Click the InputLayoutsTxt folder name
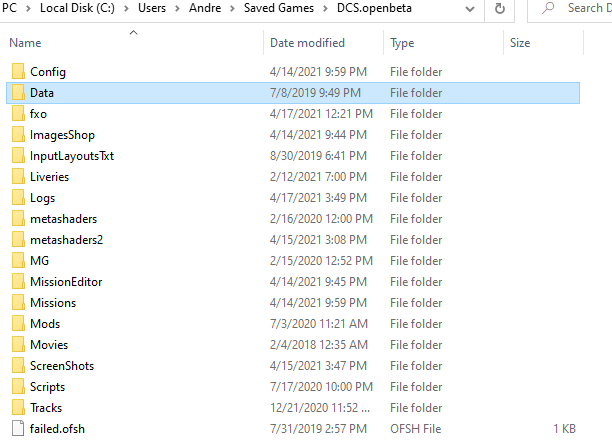 [x=72, y=156]
